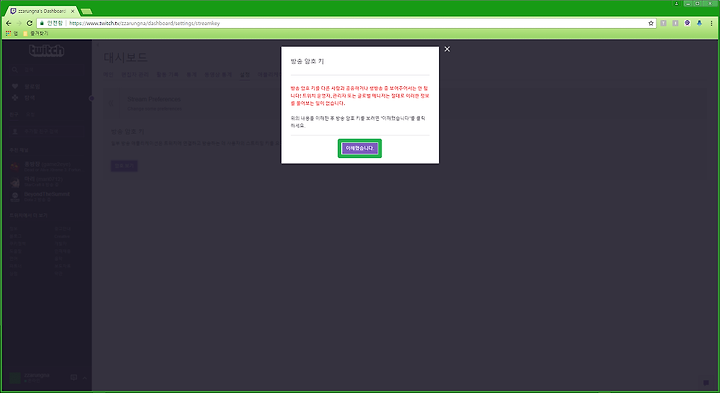
Task: Click the secure lock 안전함 indicator
Action: 51,23
